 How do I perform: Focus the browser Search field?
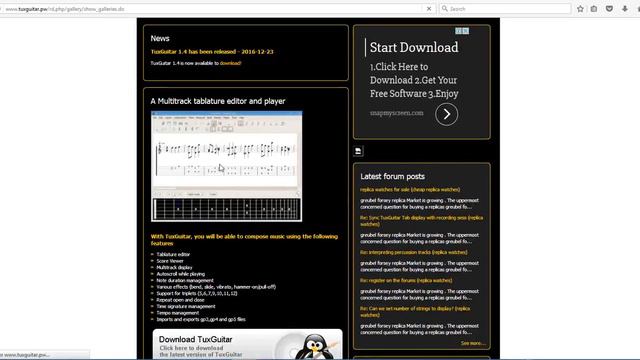coord(505,9)
